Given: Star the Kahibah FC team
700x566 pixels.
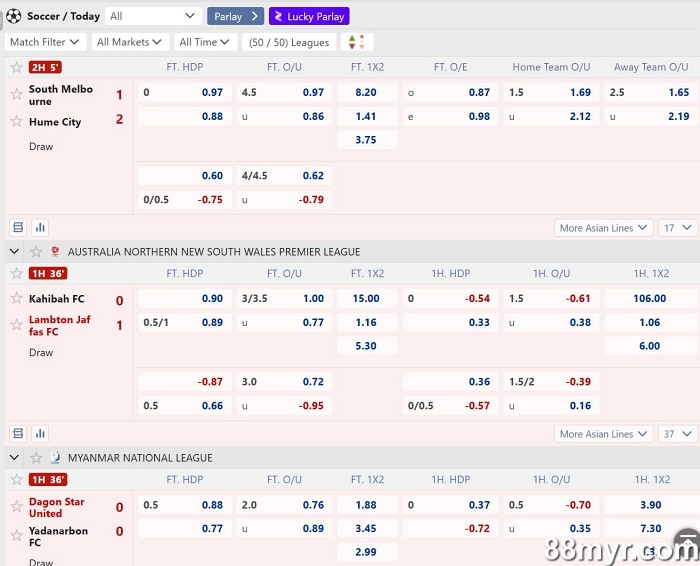Looking at the screenshot, I should (x=17, y=298).
